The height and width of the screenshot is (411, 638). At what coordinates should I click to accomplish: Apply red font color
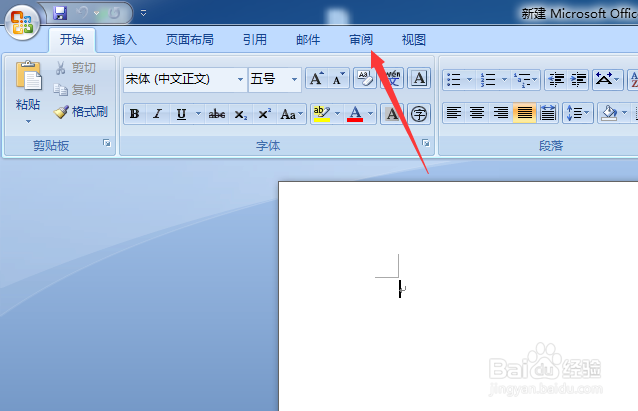pos(355,114)
